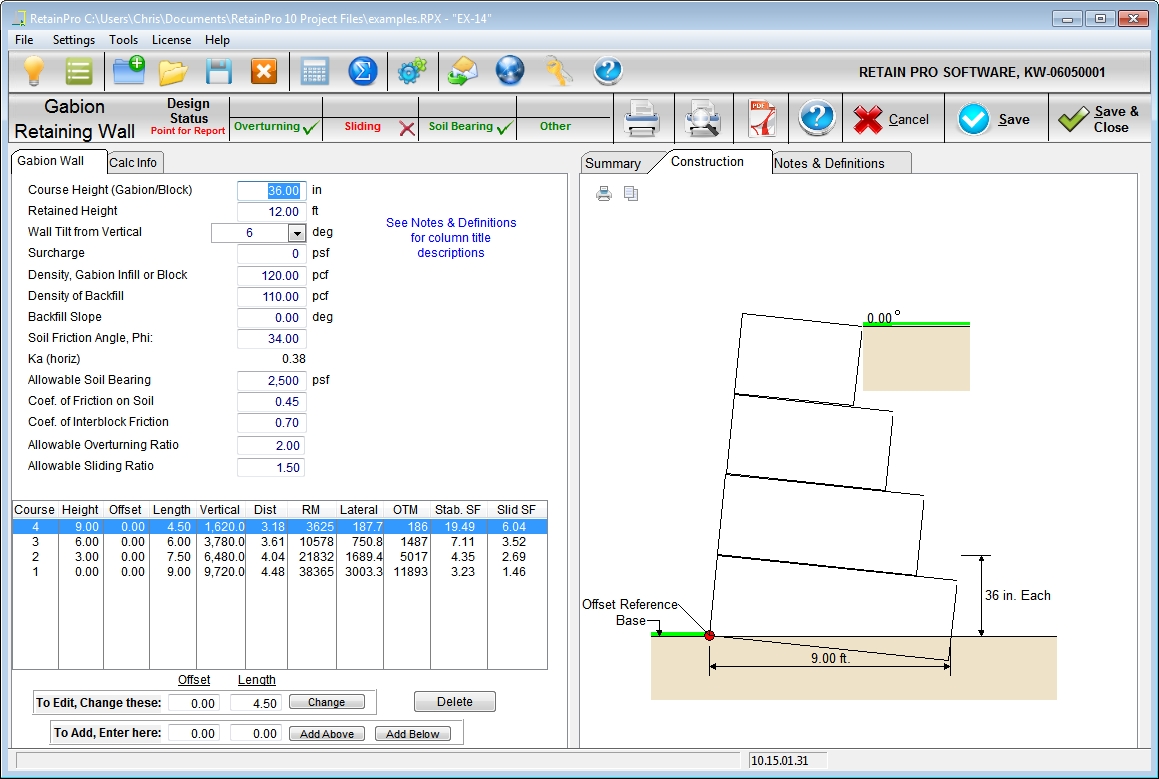Click the new project folder icon
Viewport: 1159px width, 779px height.
(x=128, y=72)
